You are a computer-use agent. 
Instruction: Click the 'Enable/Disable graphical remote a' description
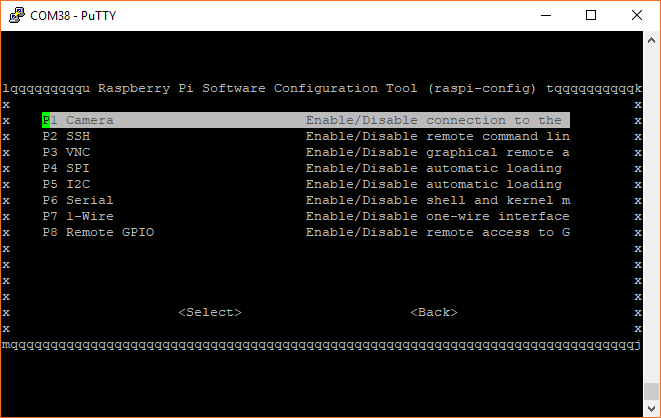click(x=438, y=152)
